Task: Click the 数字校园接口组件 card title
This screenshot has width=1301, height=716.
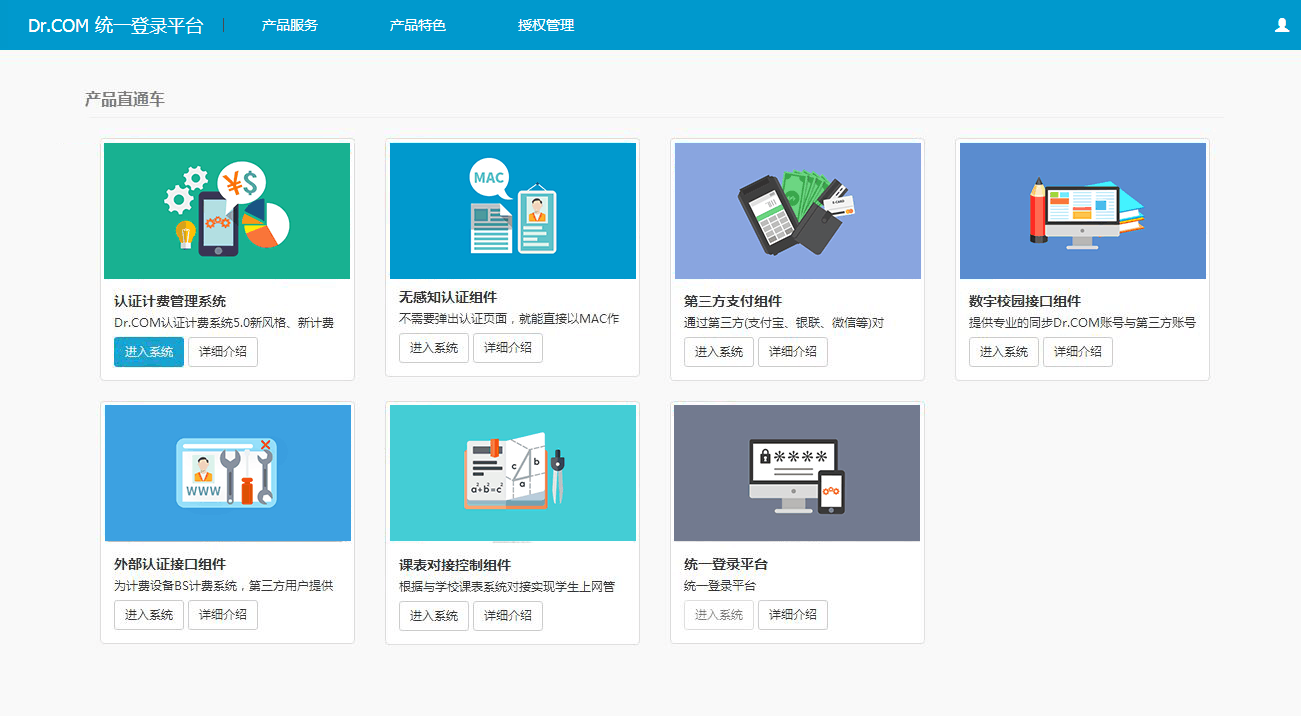Action: pos(1025,301)
